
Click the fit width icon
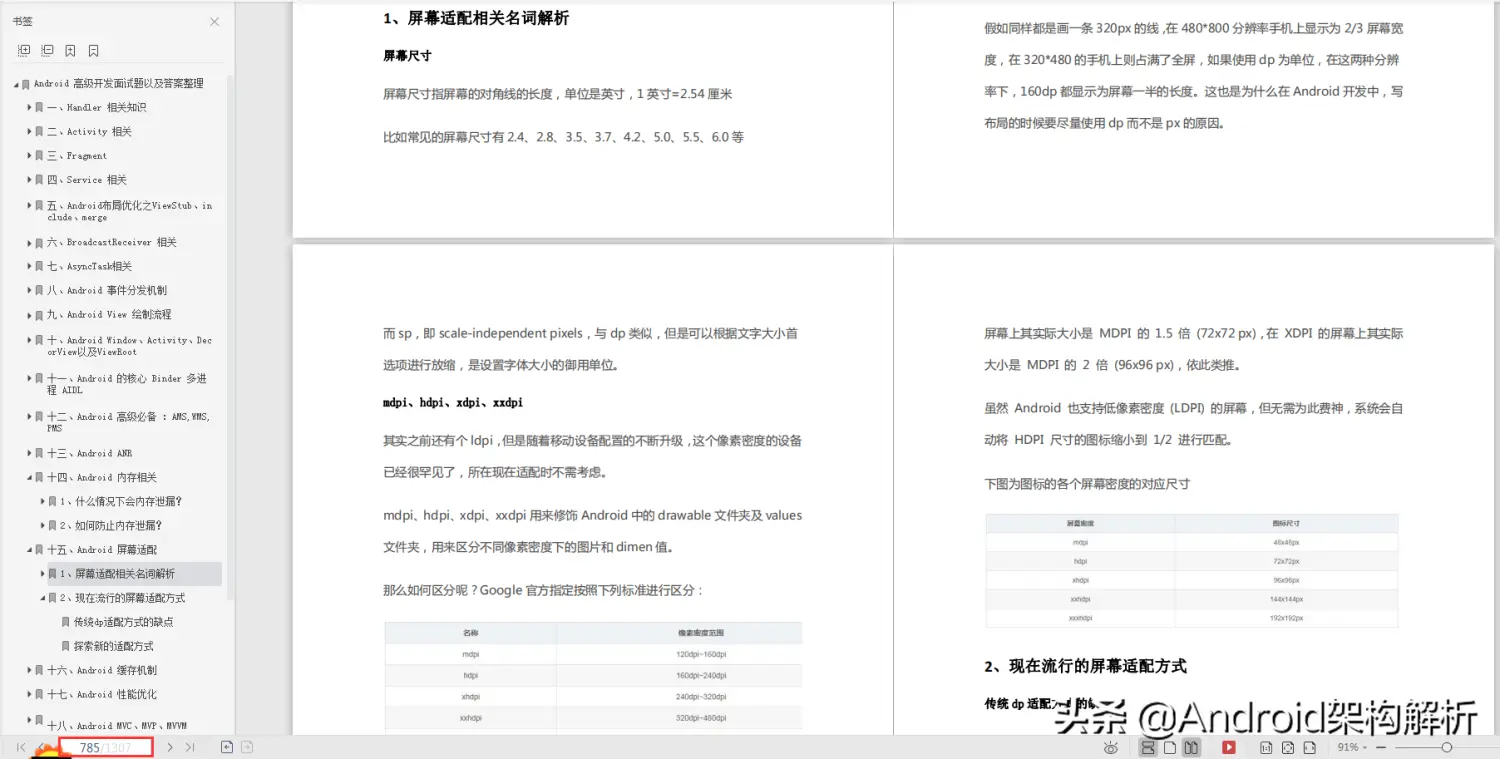click(1310, 747)
